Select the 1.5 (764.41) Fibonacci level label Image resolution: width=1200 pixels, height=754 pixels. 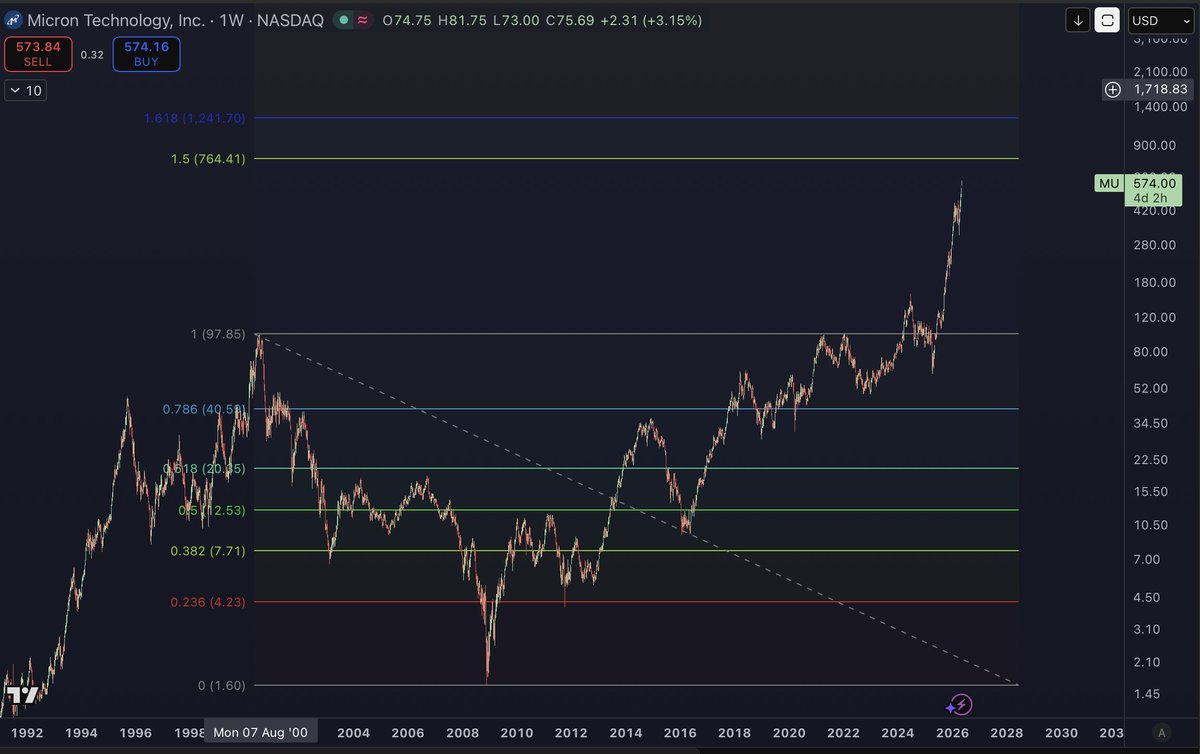208,158
